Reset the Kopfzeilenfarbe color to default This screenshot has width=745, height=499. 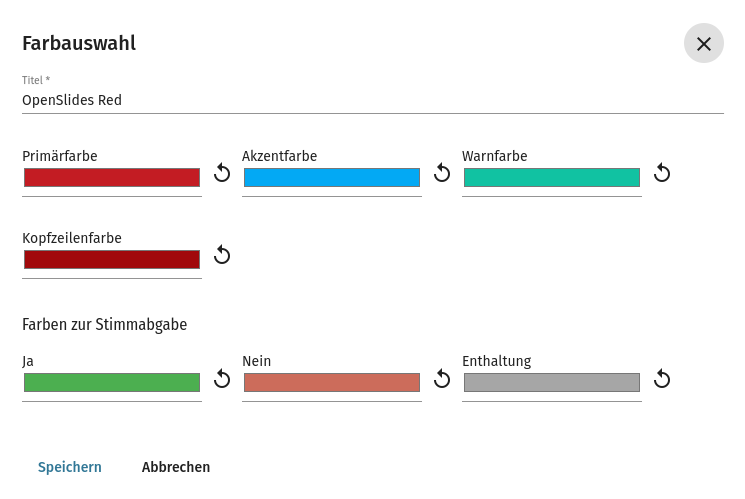tap(222, 256)
